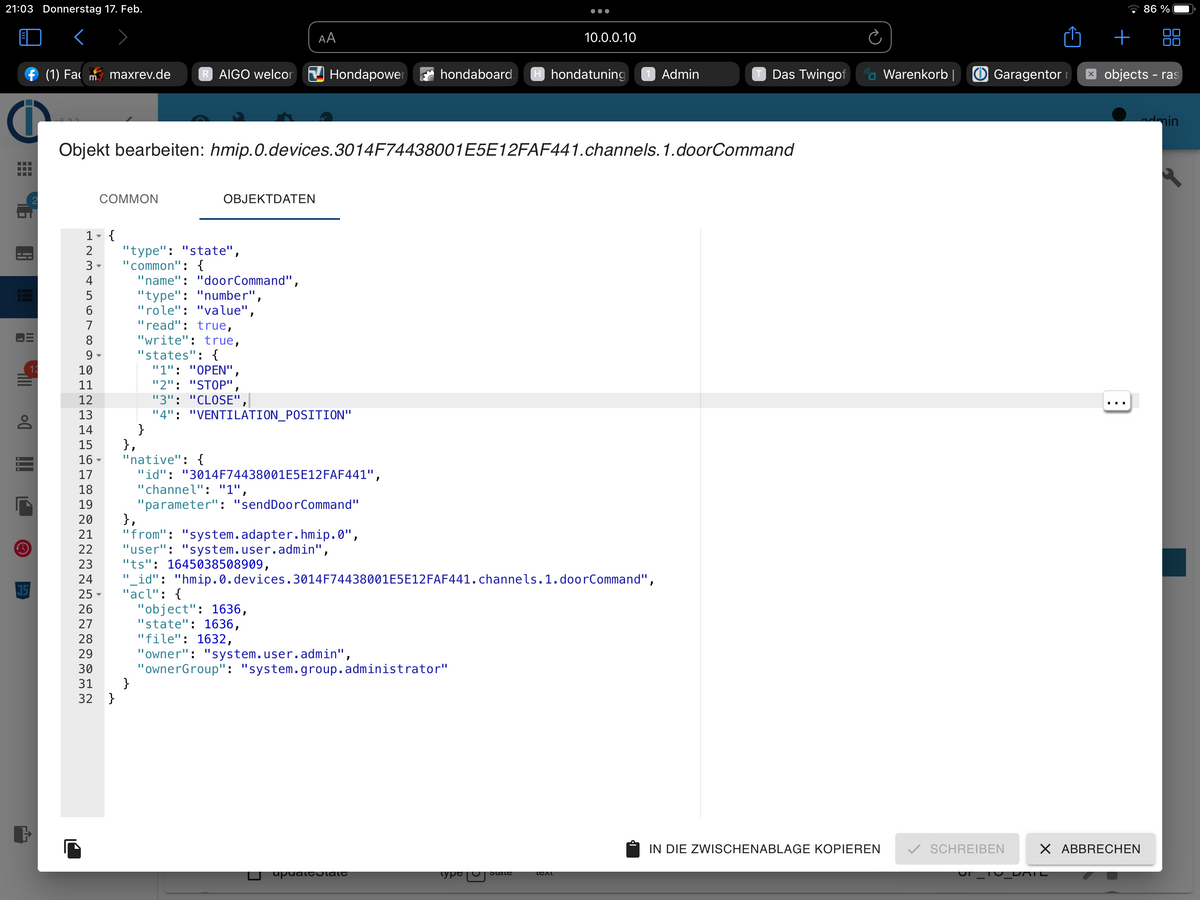Switch to the hondaboard tab
The width and height of the screenshot is (1200, 900).
[467, 74]
